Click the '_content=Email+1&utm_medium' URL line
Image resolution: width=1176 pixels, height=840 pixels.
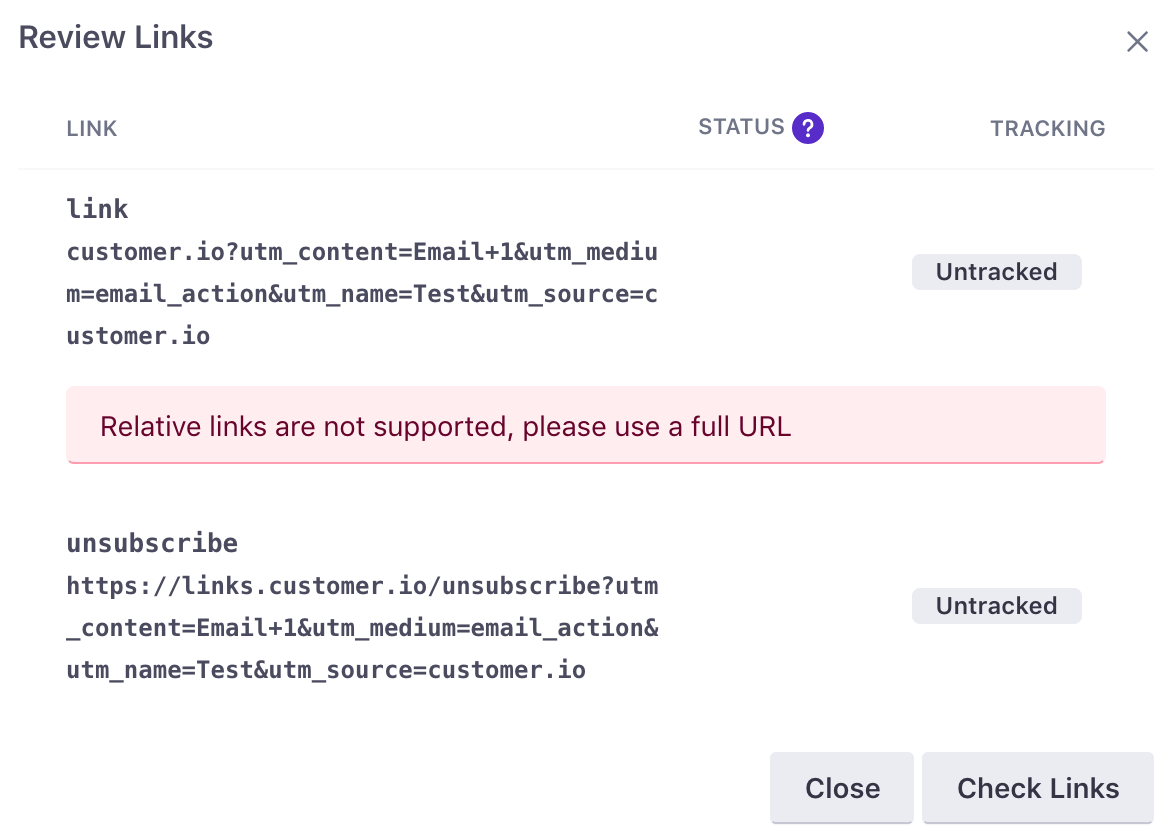(362, 627)
